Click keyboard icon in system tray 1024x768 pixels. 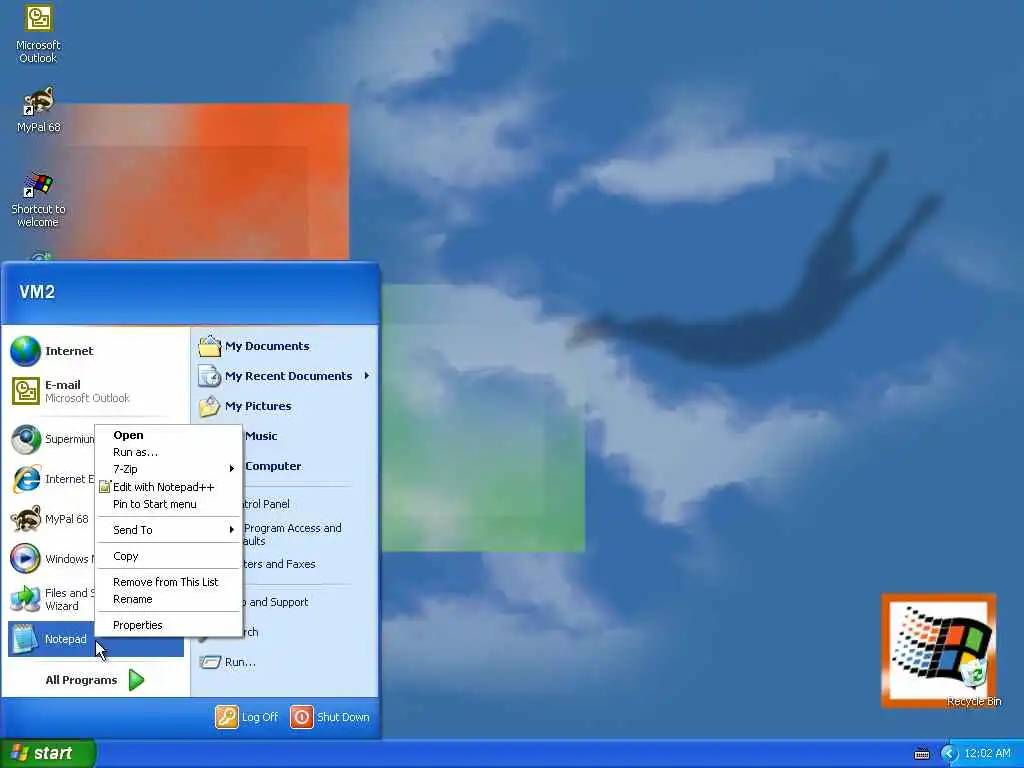(x=921, y=754)
